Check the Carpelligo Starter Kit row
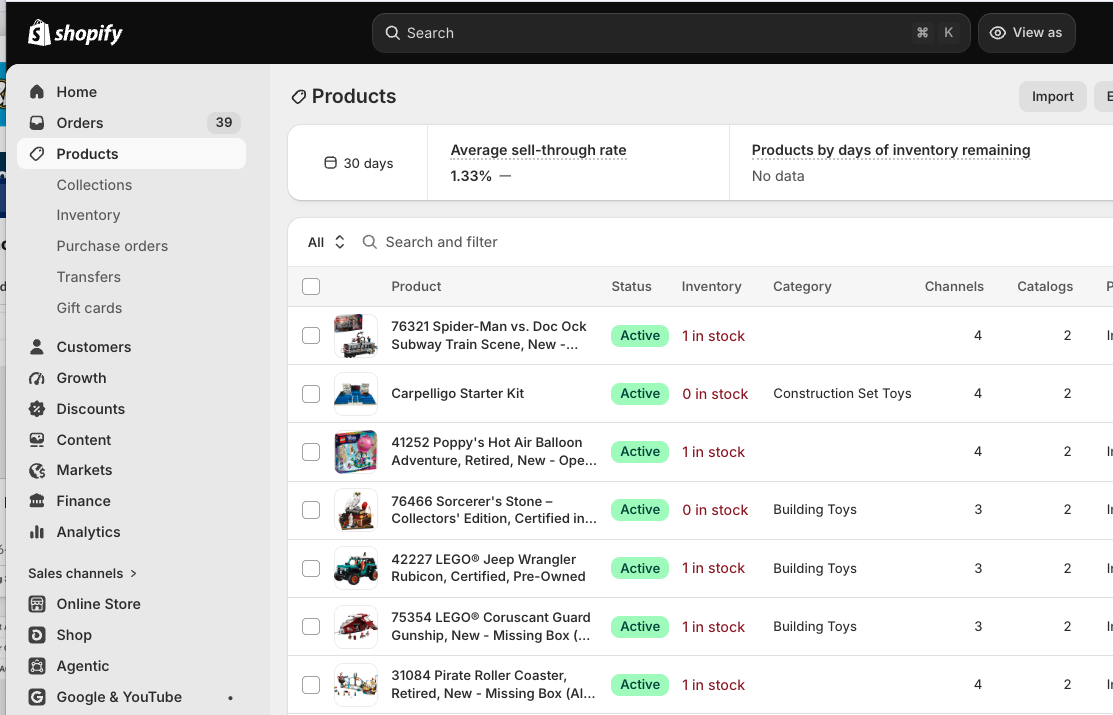The width and height of the screenshot is (1113, 715). (311, 393)
